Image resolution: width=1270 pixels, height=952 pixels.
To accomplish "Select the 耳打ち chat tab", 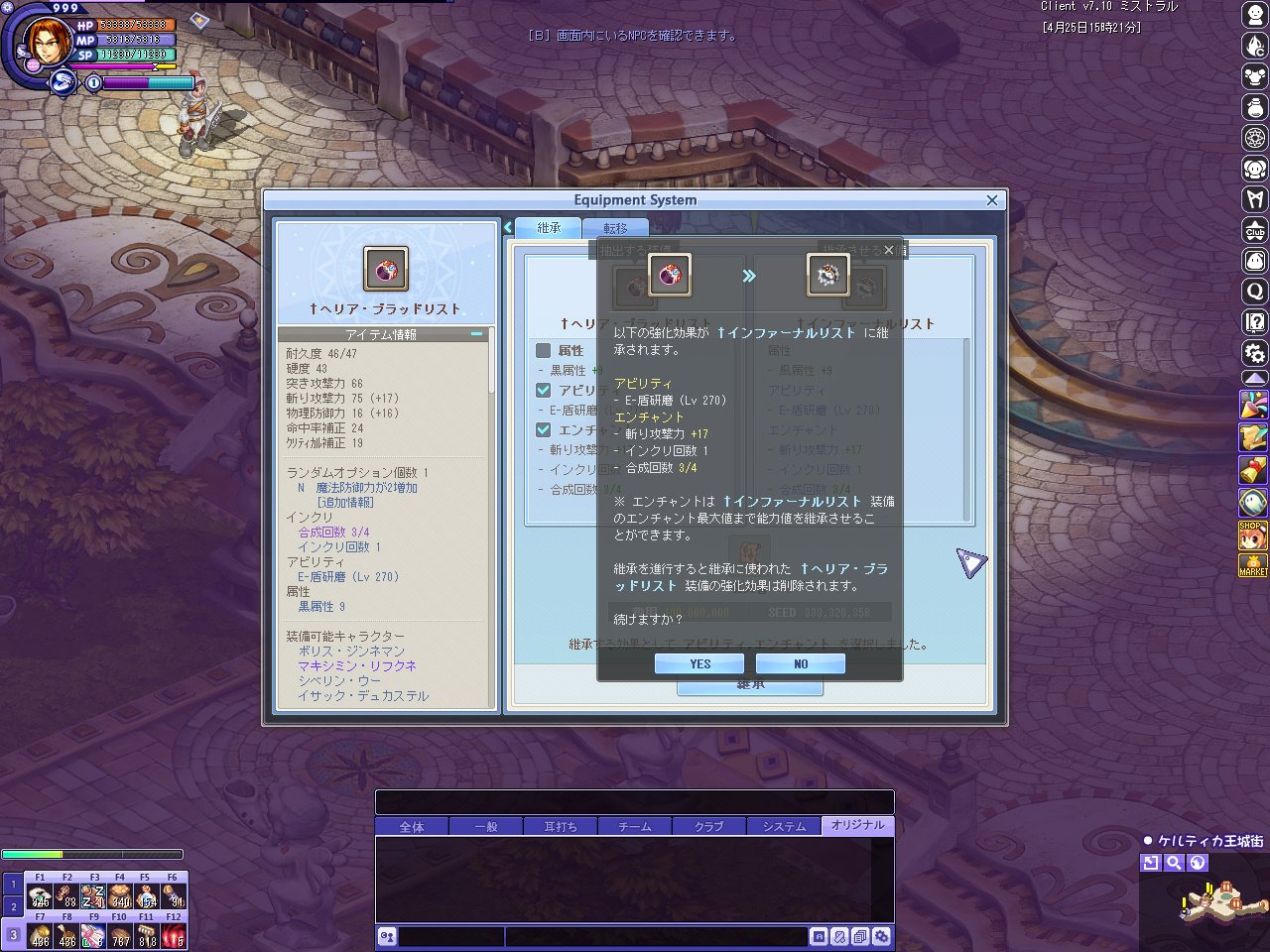I will click(561, 826).
